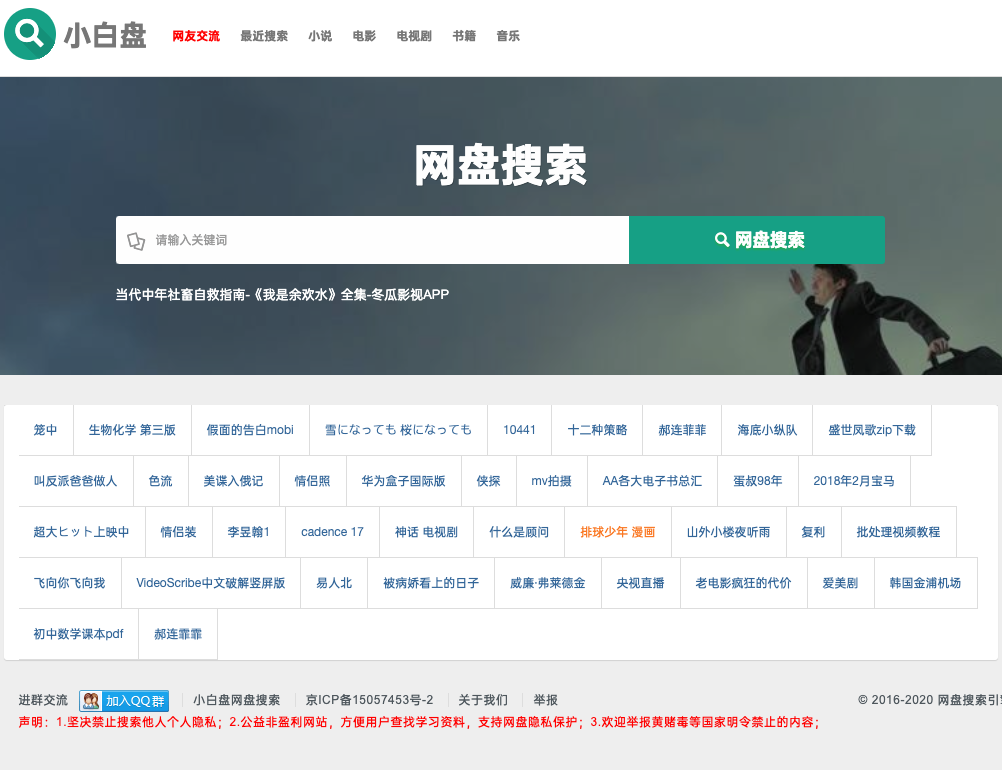Click the 初中数学课本pdf keyword tag
Viewport: 1002px width, 770px height.
click(x=77, y=633)
